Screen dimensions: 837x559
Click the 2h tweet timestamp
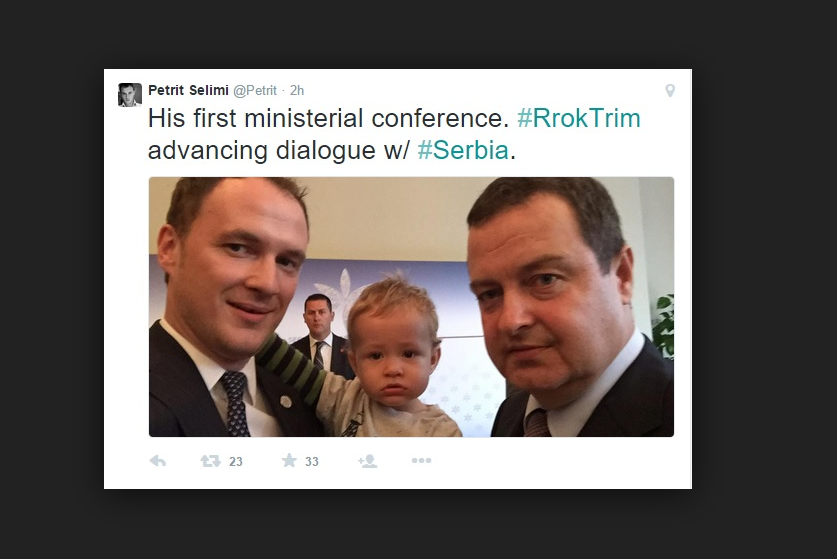pyautogui.click(x=297, y=90)
